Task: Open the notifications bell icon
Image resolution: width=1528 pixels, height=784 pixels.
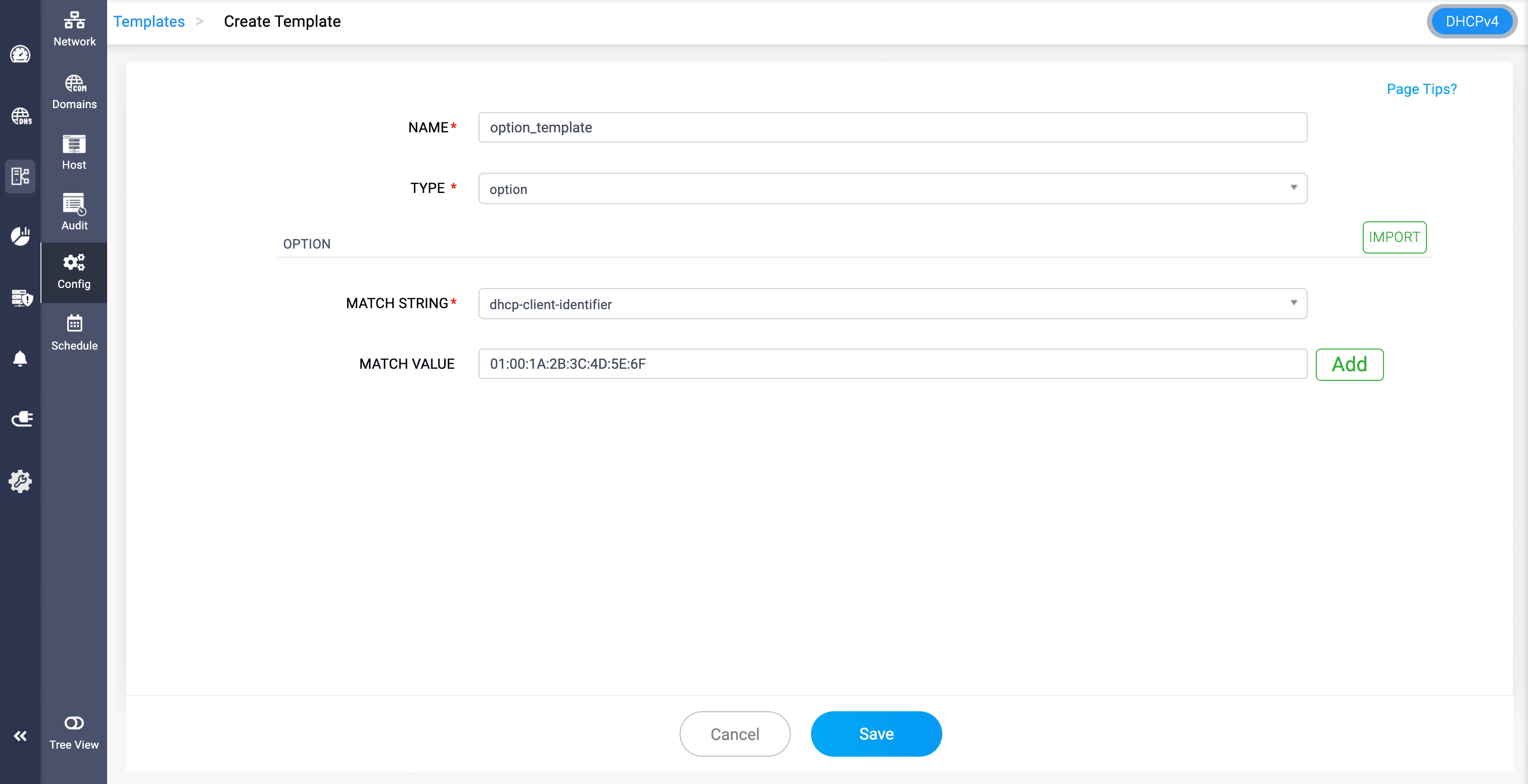Action: click(20, 358)
